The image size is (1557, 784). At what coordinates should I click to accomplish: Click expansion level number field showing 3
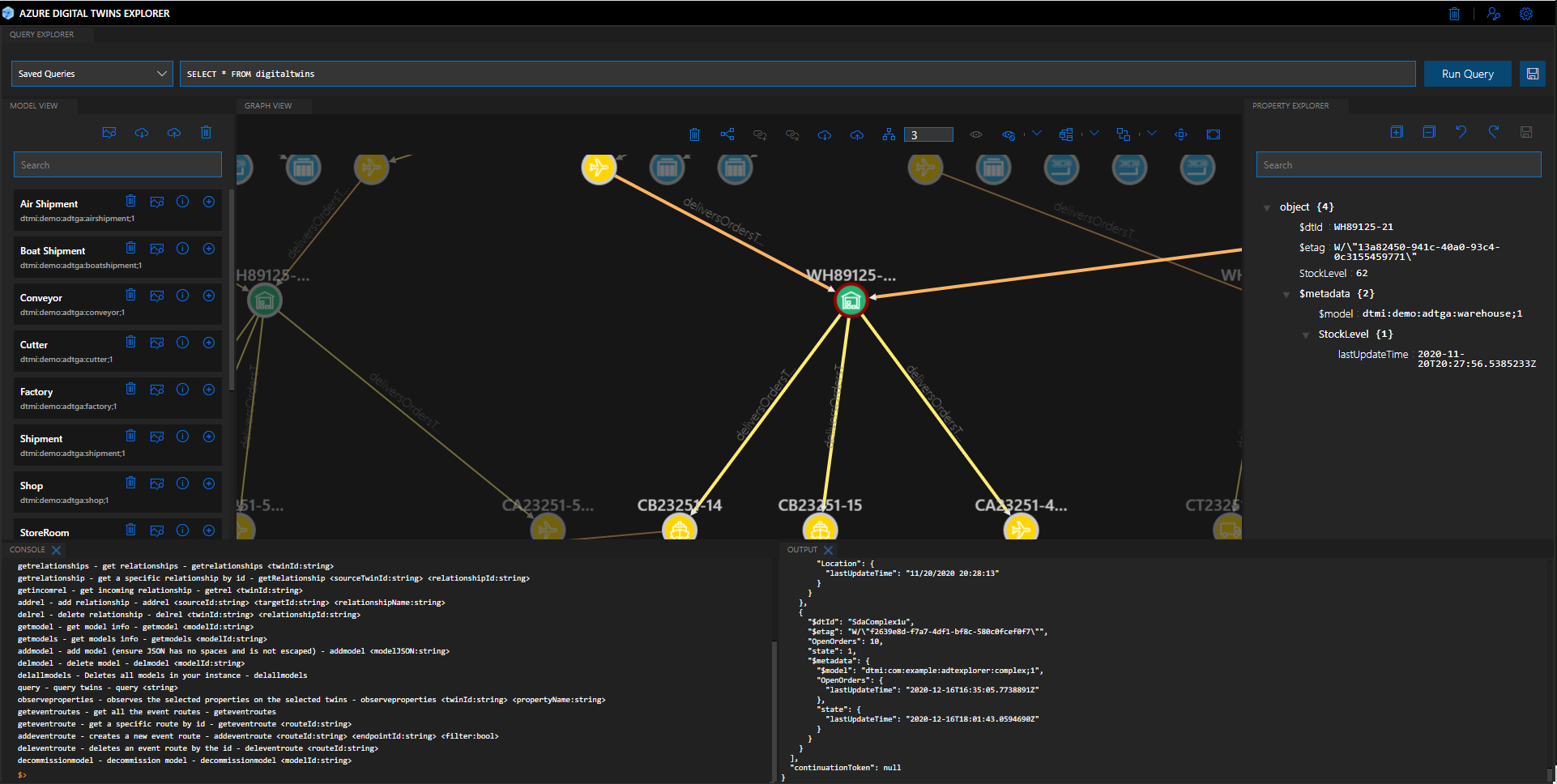pos(929,135)
